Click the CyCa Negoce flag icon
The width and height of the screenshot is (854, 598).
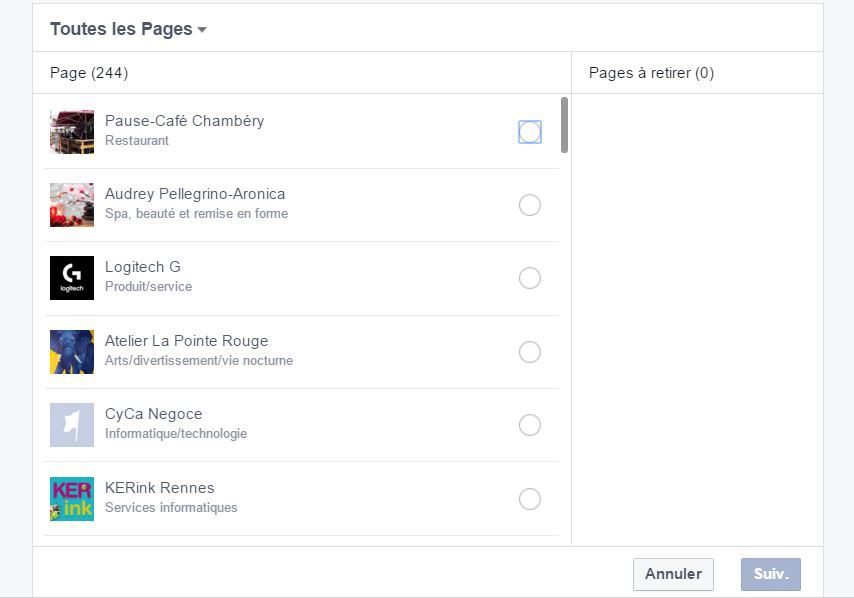tap(71, 424)
